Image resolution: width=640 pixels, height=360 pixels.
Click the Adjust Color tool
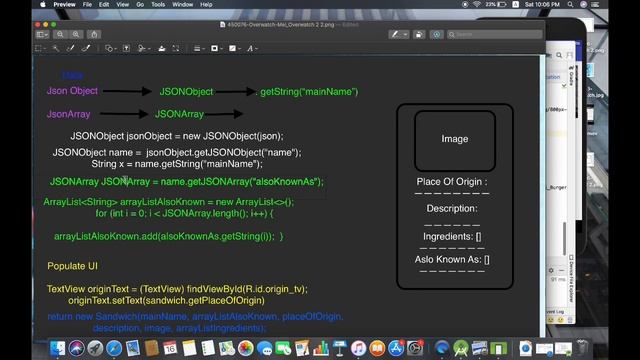[x=162, y=49]
